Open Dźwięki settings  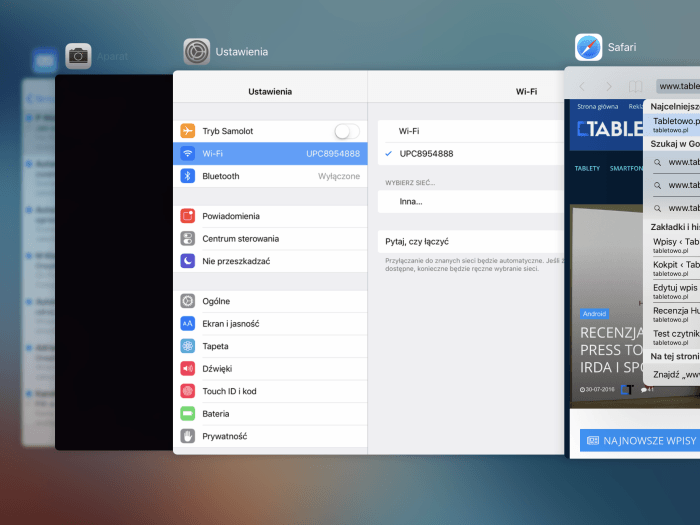[x=270, y=368]
